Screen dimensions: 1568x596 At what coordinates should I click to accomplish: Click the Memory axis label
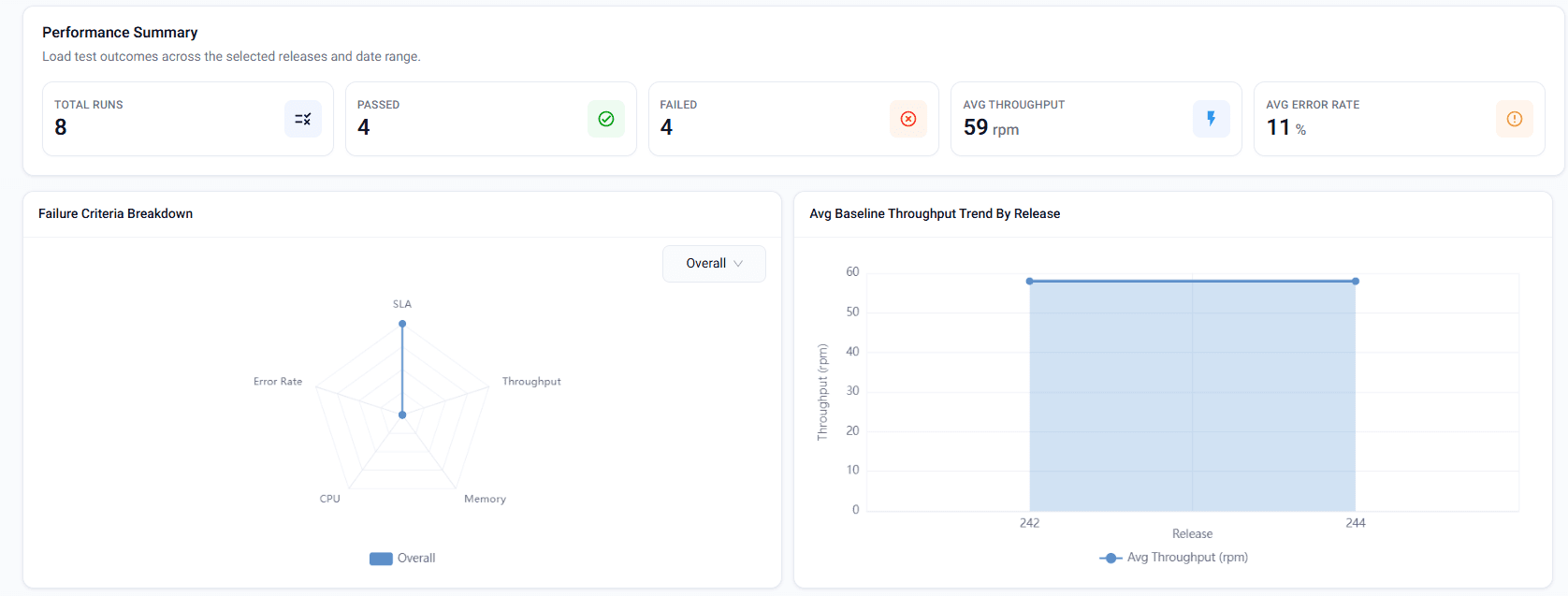pyautogui.click(x=485, y=499)
